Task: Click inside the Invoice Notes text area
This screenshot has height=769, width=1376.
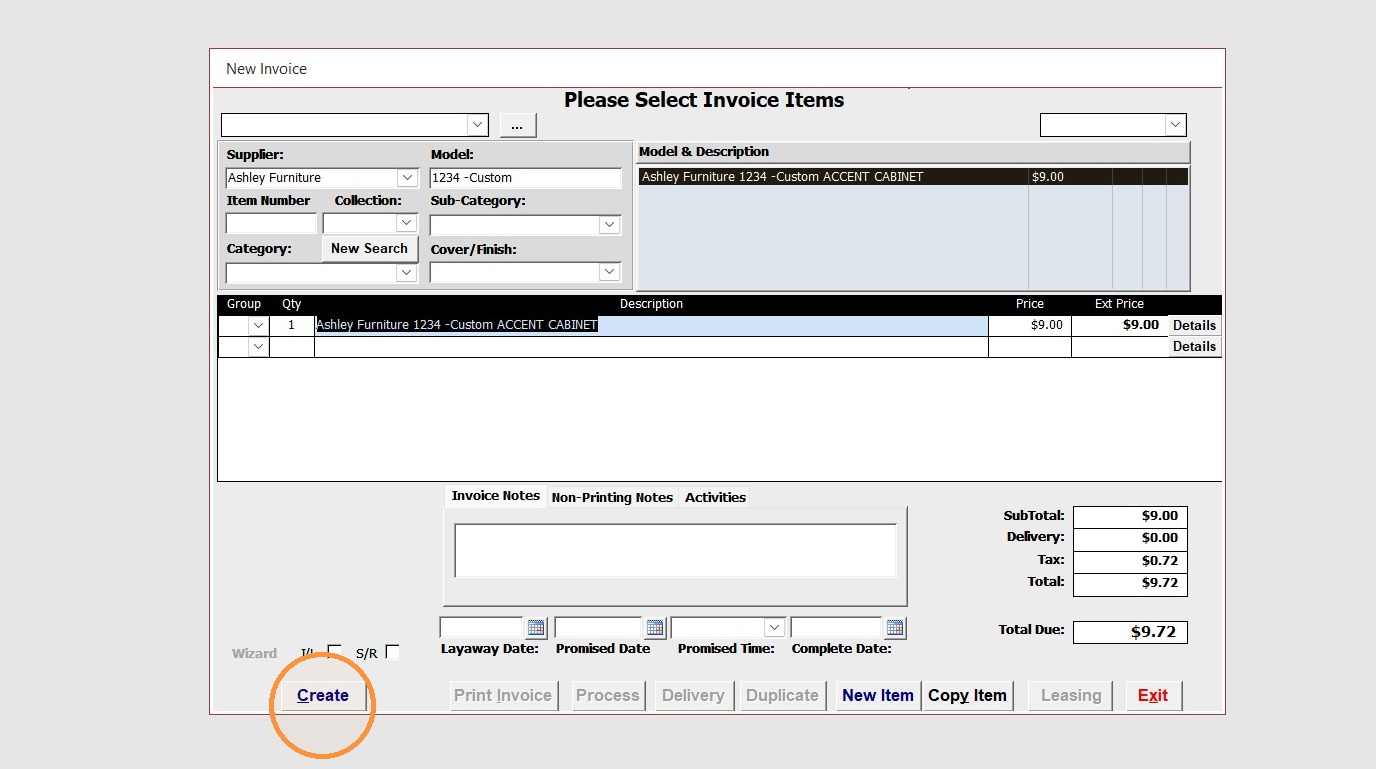Action: (x=676, y=551)
